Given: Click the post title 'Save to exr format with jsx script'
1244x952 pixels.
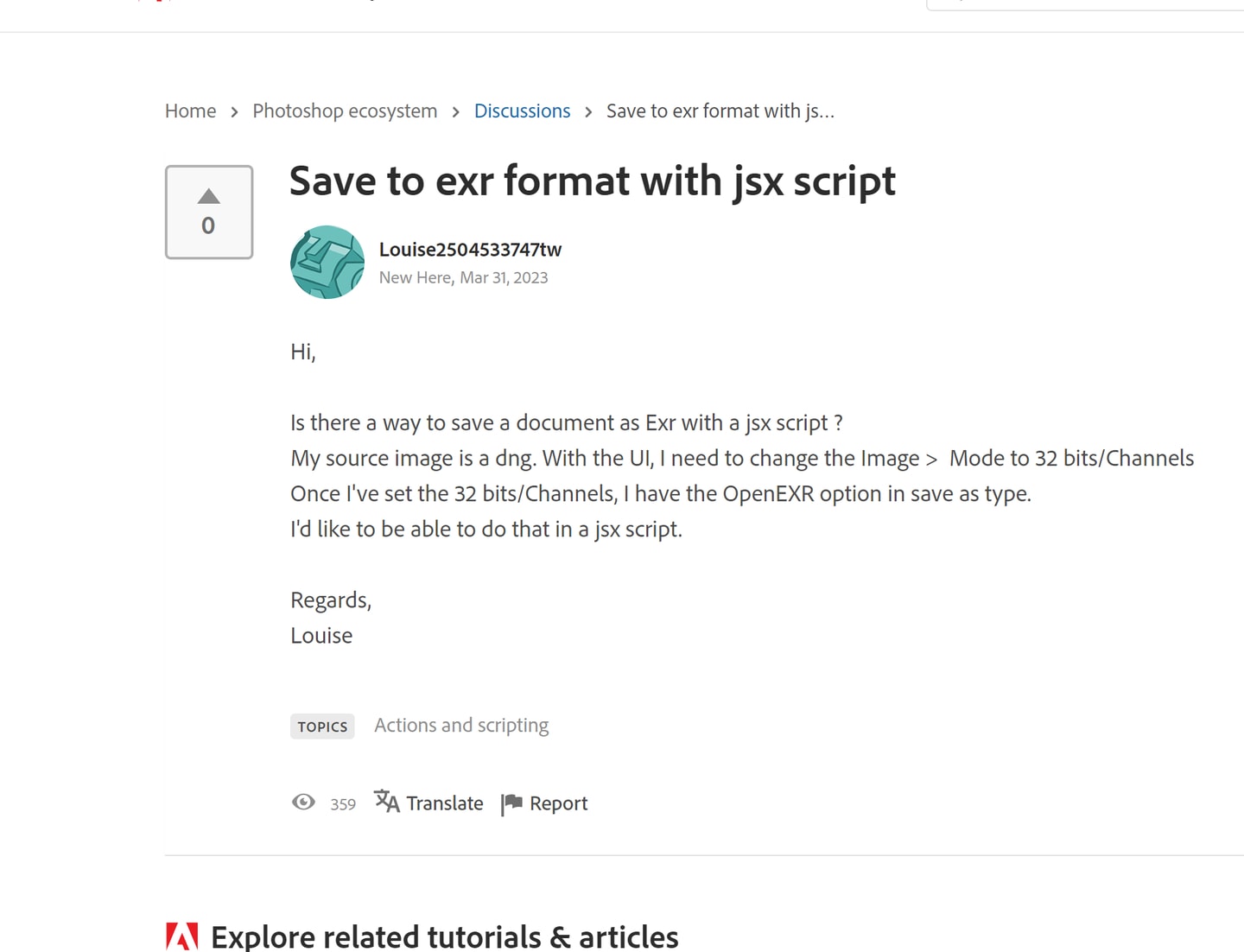Looking at the screenshot, I should (593, 181).
